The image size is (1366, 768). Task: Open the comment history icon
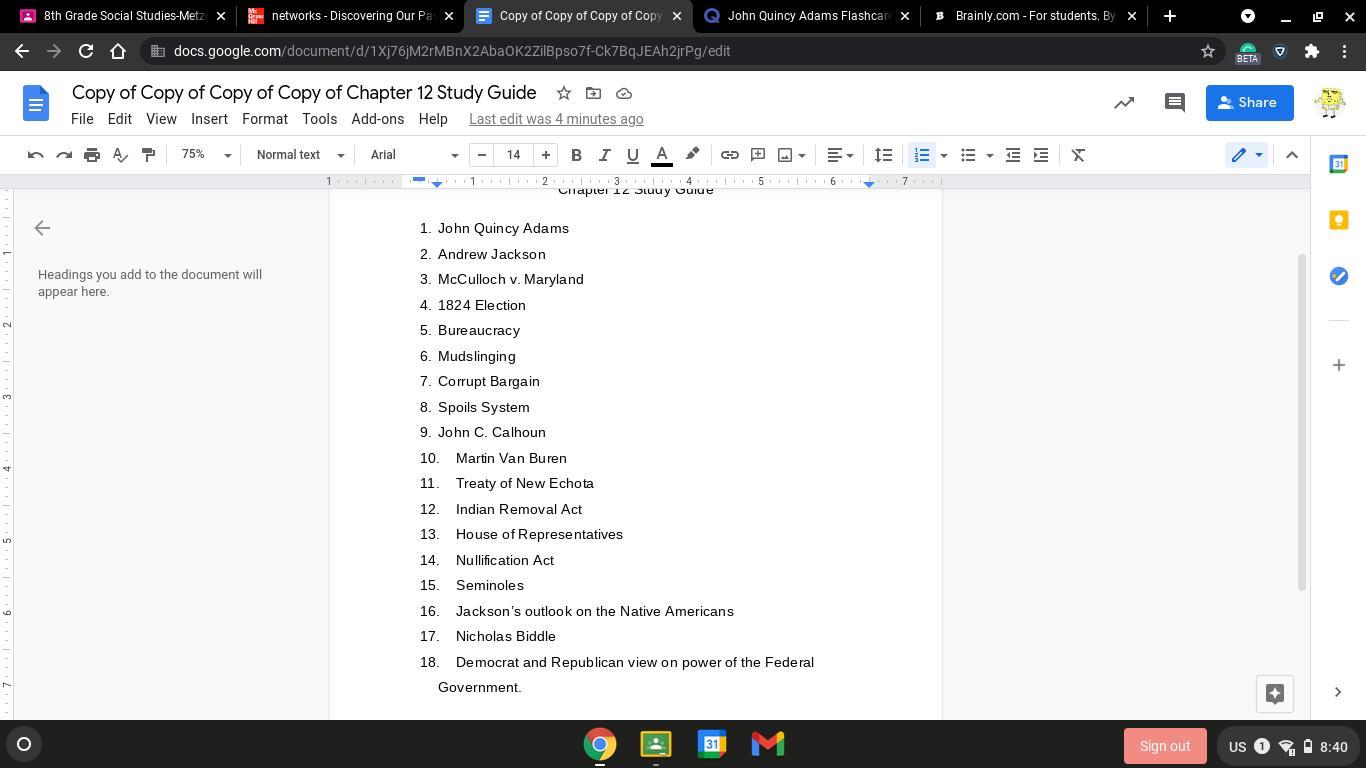(1174, 103)
